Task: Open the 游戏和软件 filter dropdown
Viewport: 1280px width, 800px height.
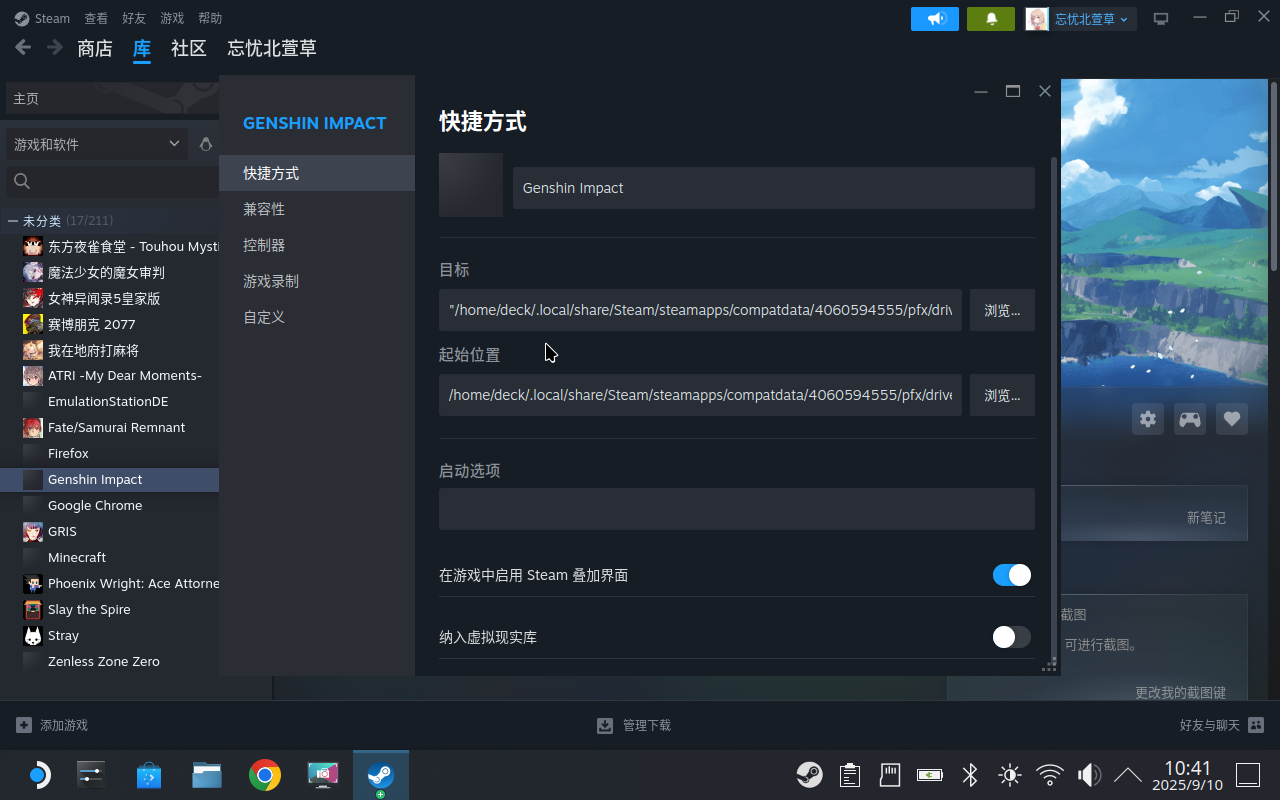Action: (97, 144)
